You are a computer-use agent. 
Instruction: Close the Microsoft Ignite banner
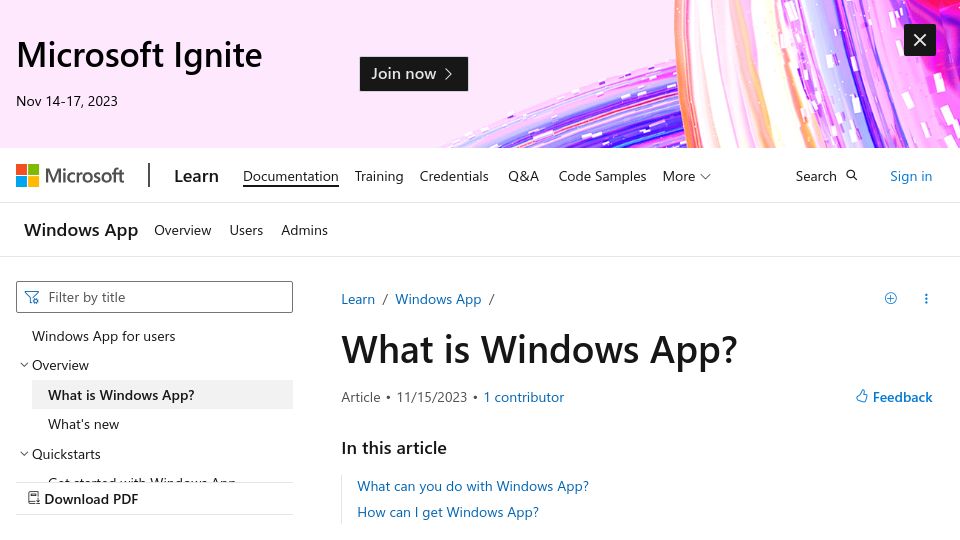click(920, 40)
